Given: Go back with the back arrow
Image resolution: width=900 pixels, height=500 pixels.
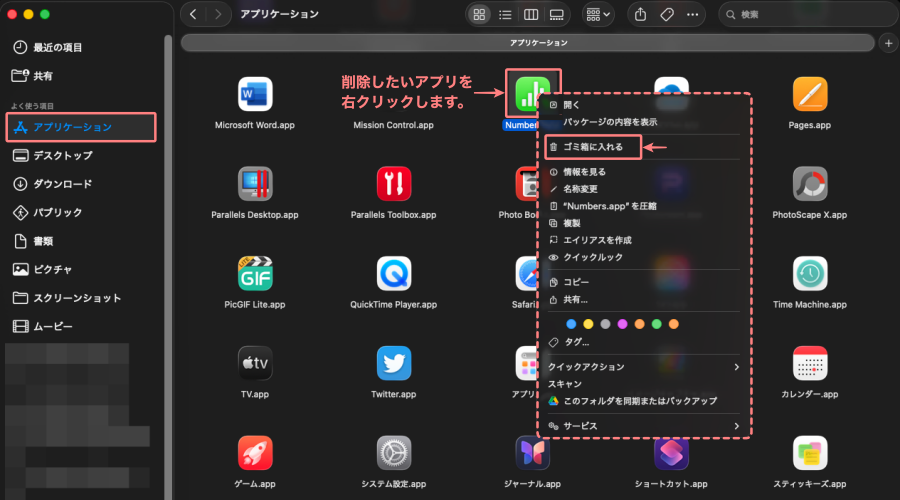Looking at the screenshot, I should coord(193,14).
